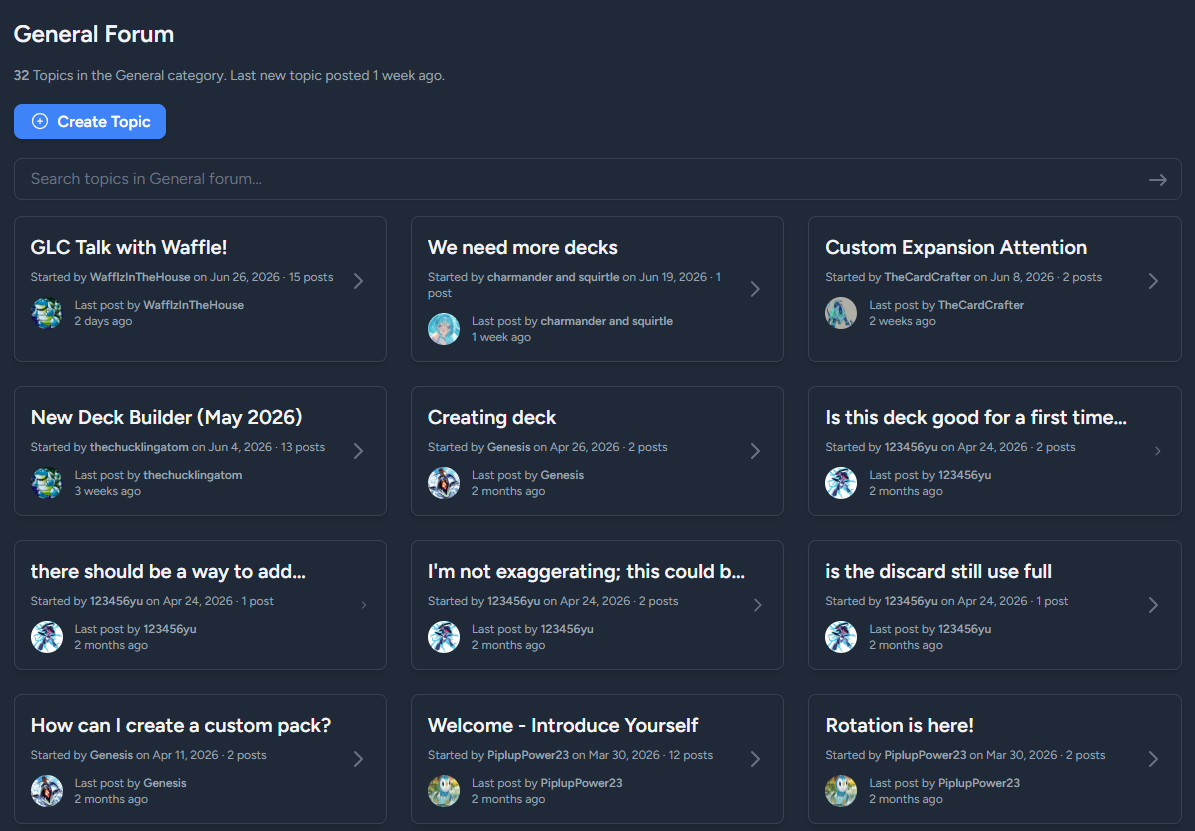Click chevron on Welcome - Introduce Yourself card

click(755, 759)
